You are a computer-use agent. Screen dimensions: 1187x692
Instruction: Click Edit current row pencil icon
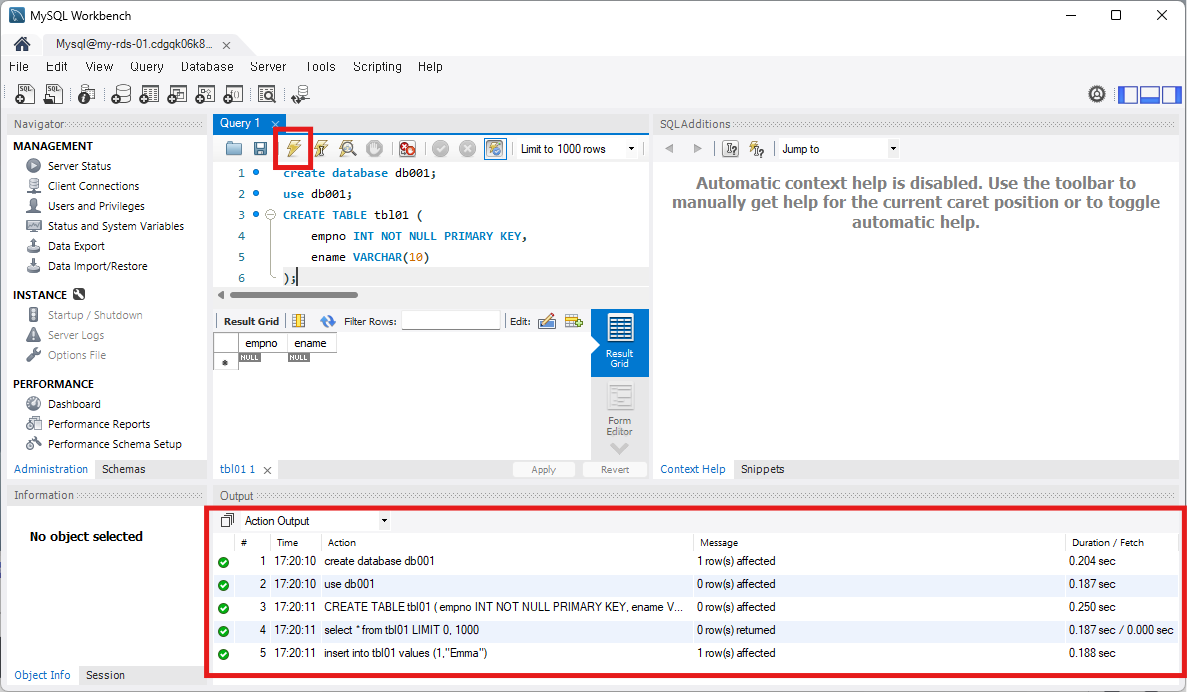point(547,321)
